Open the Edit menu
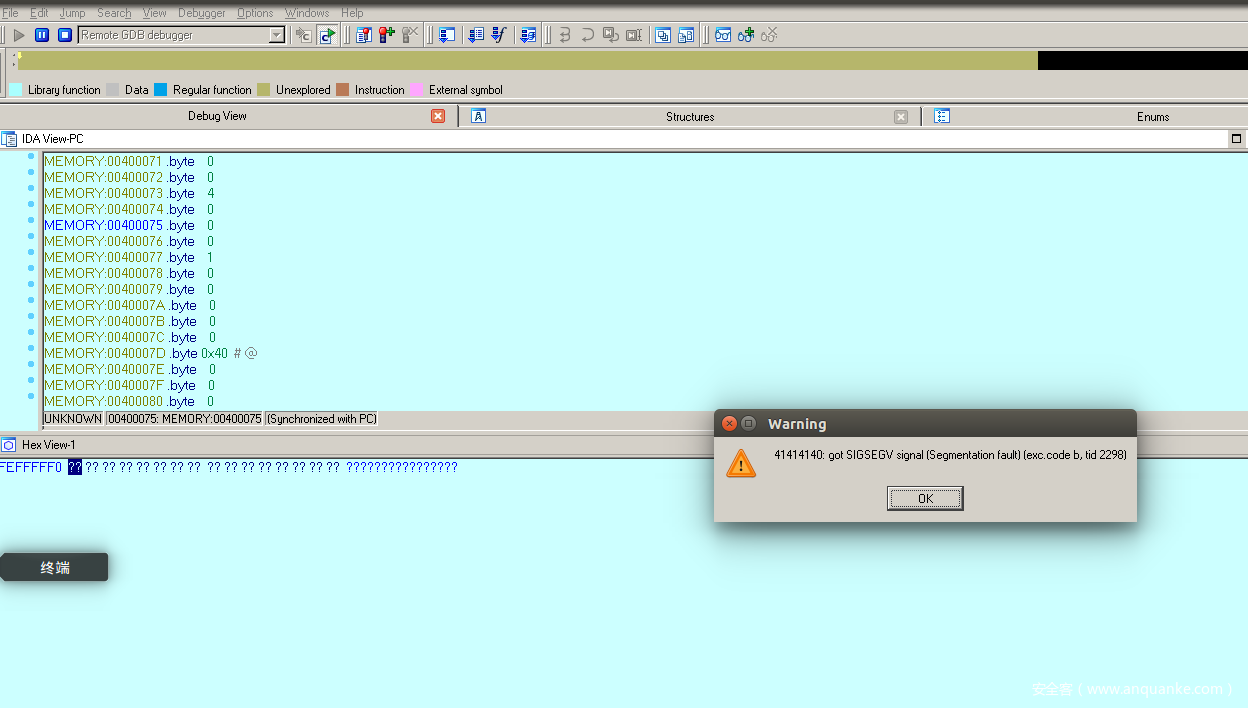 click(x=39, y=13)
